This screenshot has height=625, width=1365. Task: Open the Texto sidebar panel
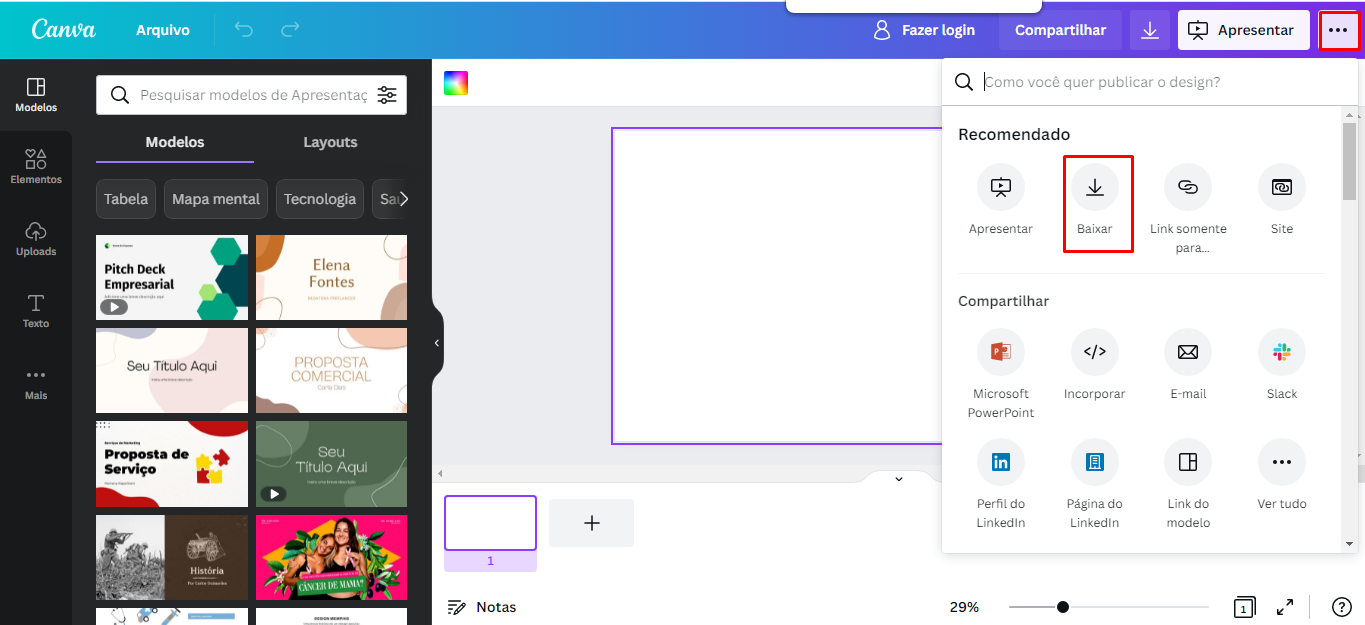pos(36,311)
